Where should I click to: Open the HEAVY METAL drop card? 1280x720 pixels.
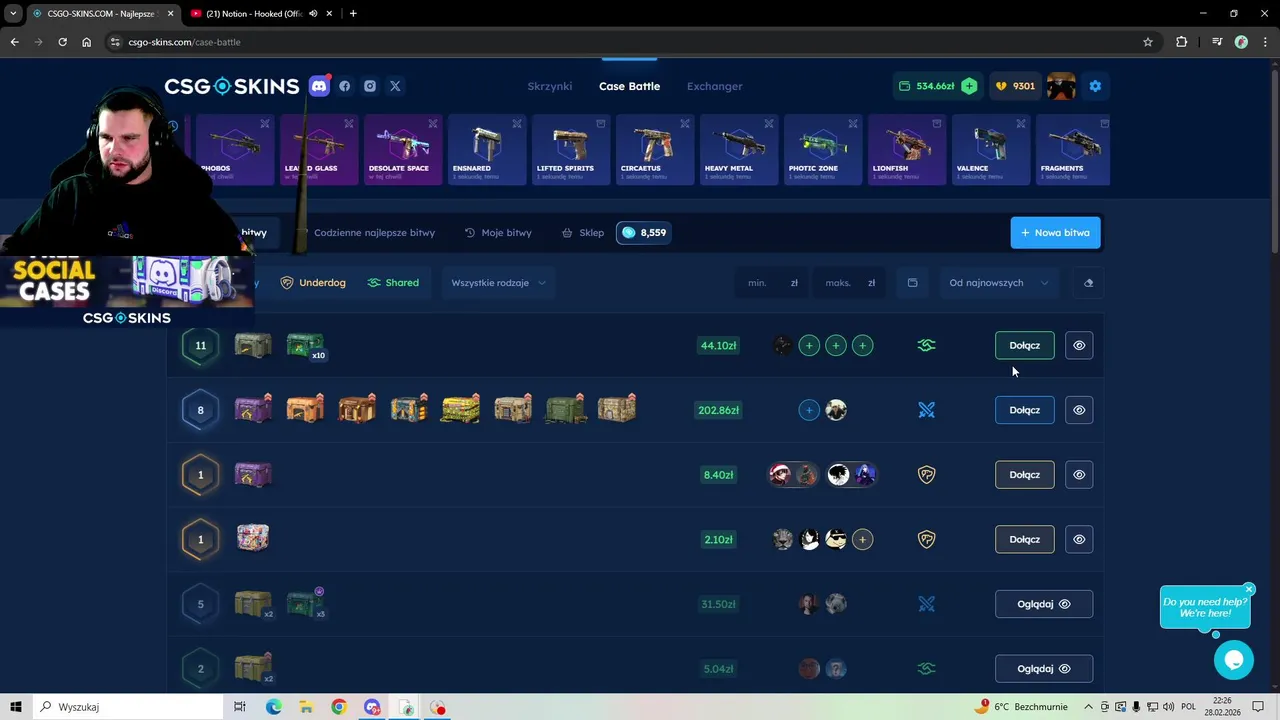pyautogui.click(x=739, y=150)
